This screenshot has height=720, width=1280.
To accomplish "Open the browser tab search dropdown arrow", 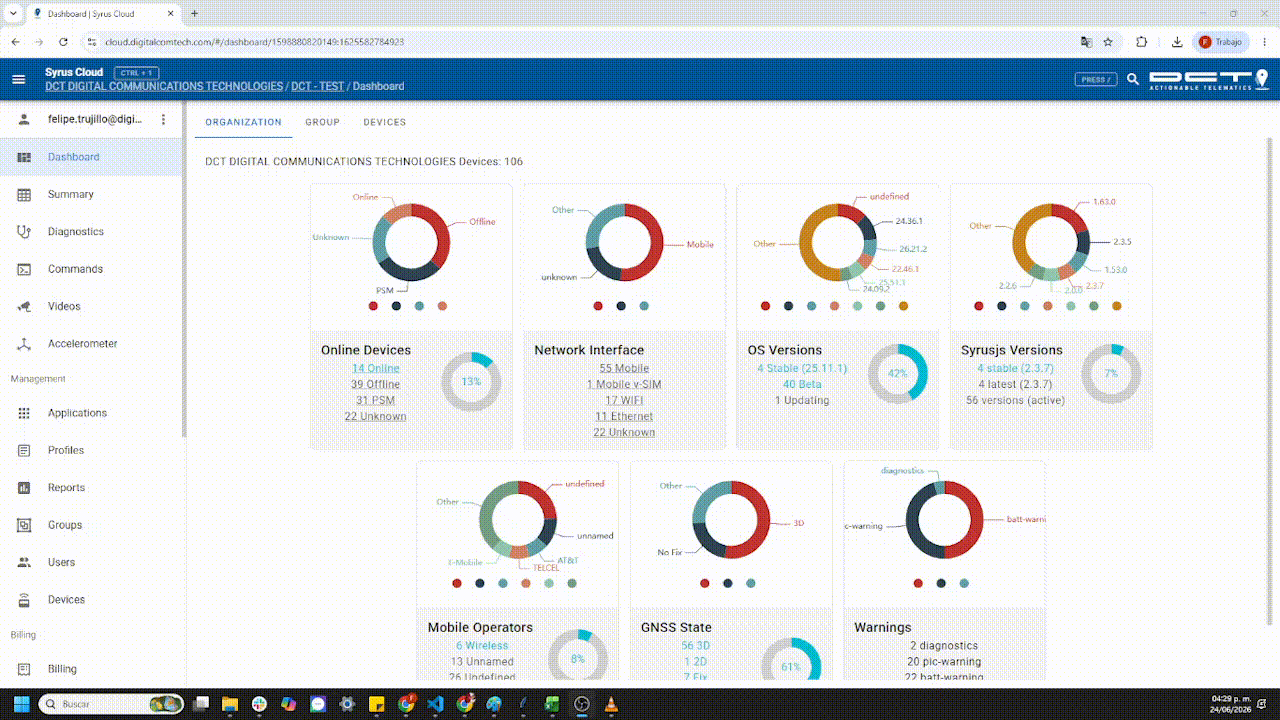I will tap(13, 14).
